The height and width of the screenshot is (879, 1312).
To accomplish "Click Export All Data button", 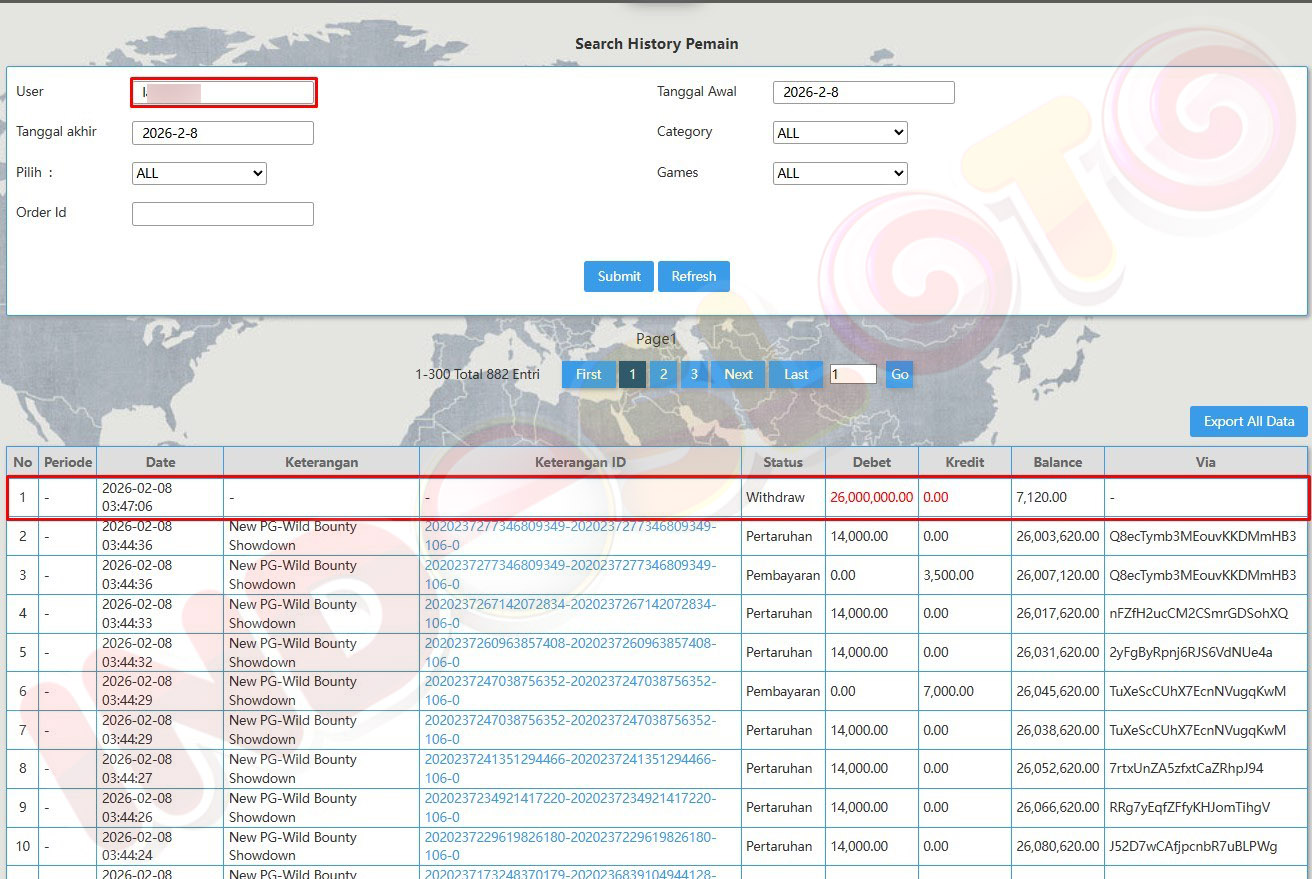I will tap(1248, 421).
